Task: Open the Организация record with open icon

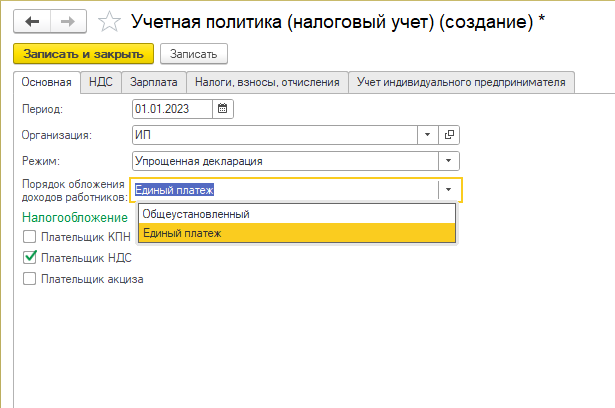Action: pos(449,134)
